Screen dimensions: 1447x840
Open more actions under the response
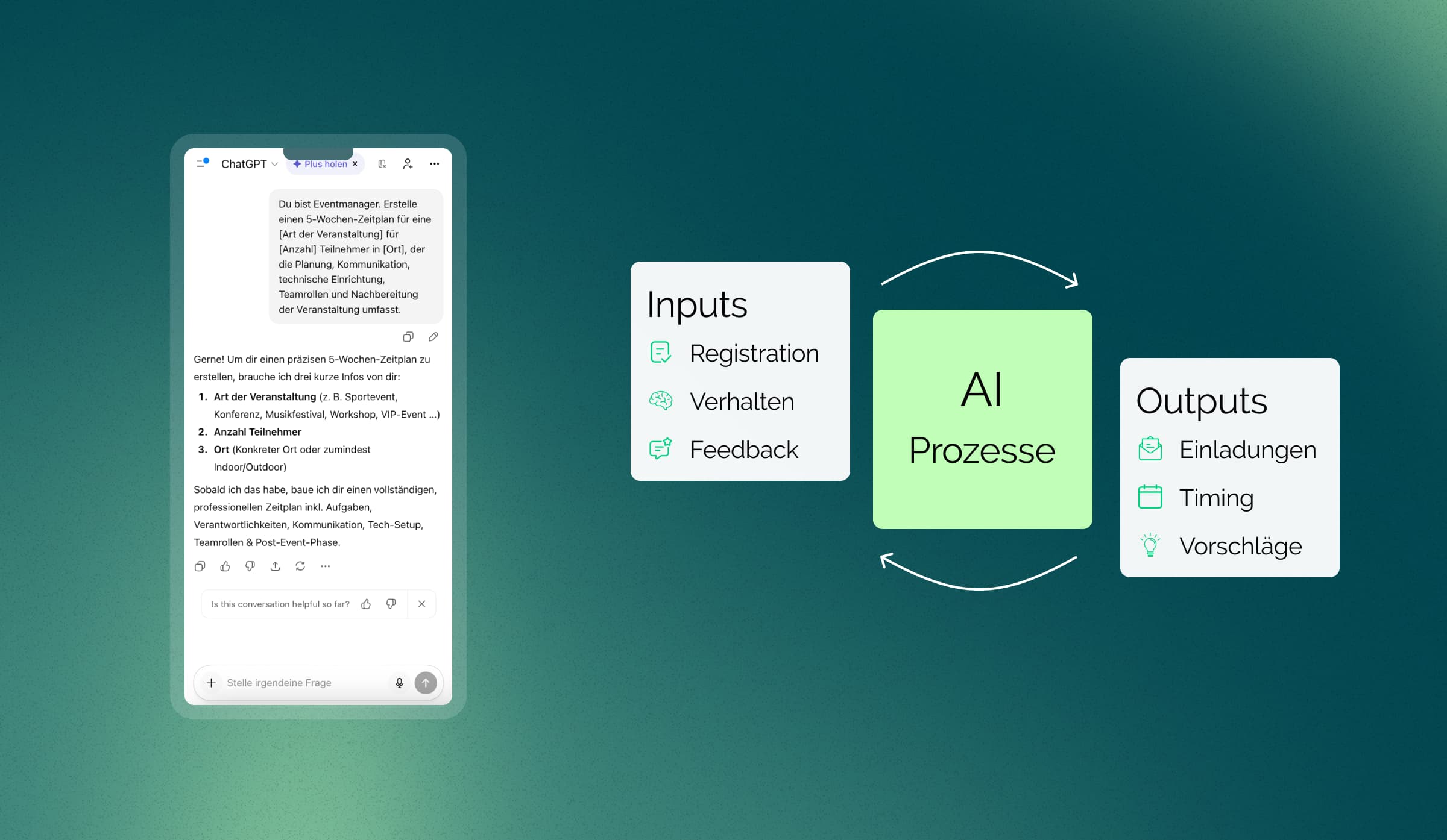click(326, 566)
